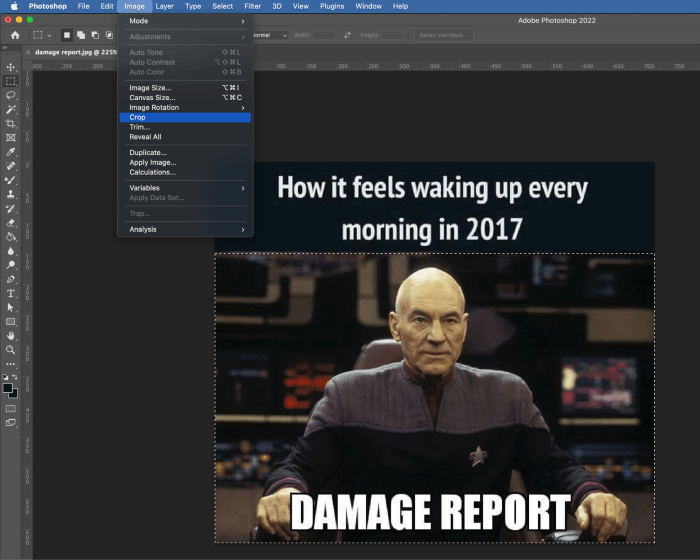This screenshot has width=700, height=560.
Task: Select the Rectangular Marquee tool
Action: [x=11, y=81]
